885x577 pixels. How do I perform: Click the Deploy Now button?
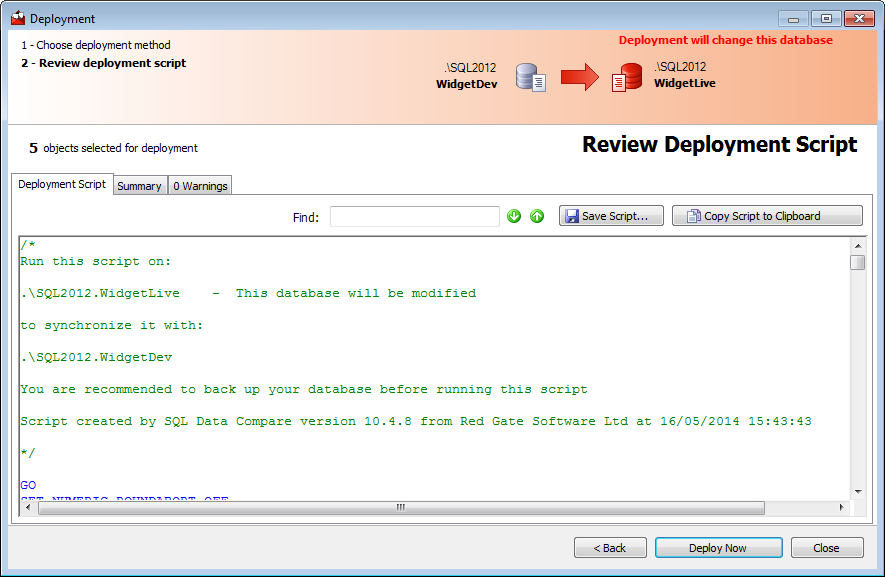(718, 548)
